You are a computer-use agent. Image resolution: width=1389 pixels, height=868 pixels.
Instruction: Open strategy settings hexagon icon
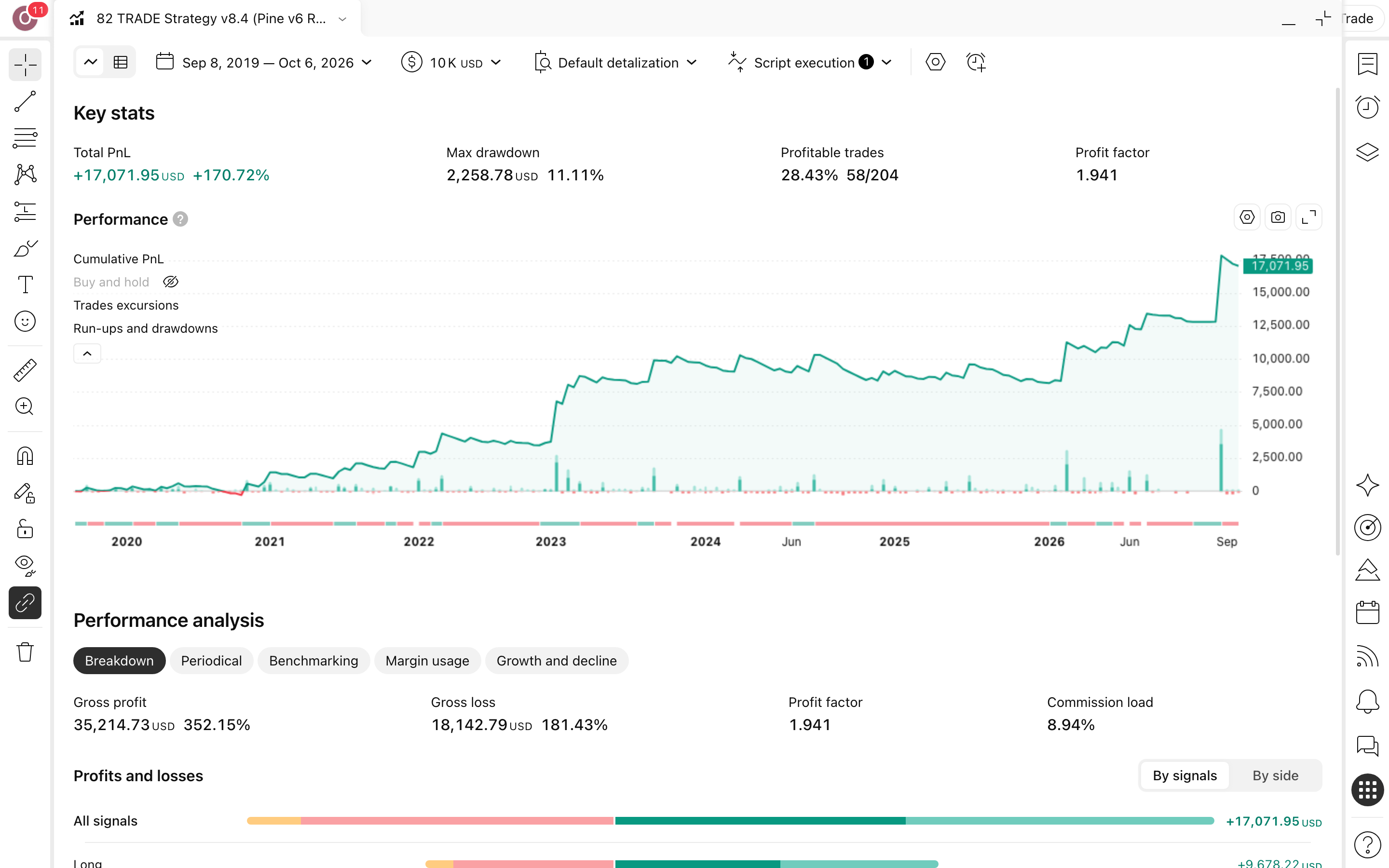935,62
